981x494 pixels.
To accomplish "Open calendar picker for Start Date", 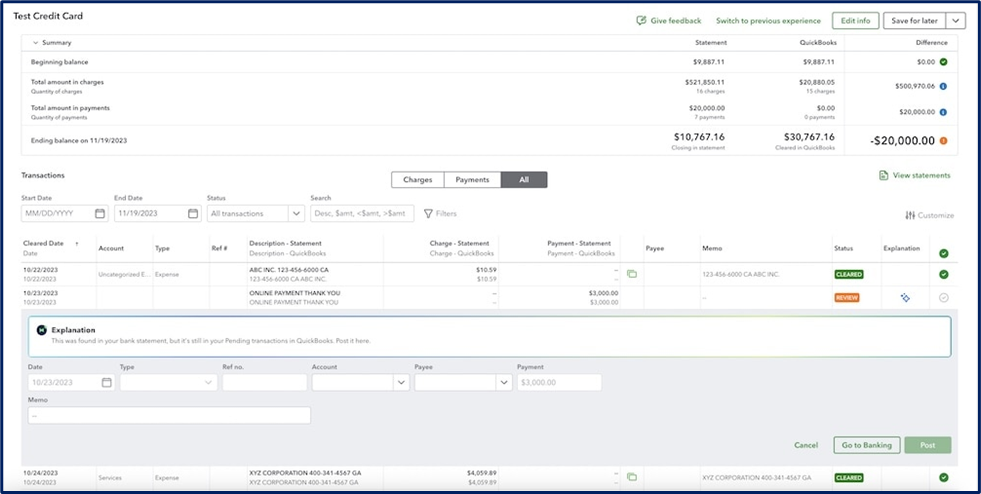I will (100, 213).
